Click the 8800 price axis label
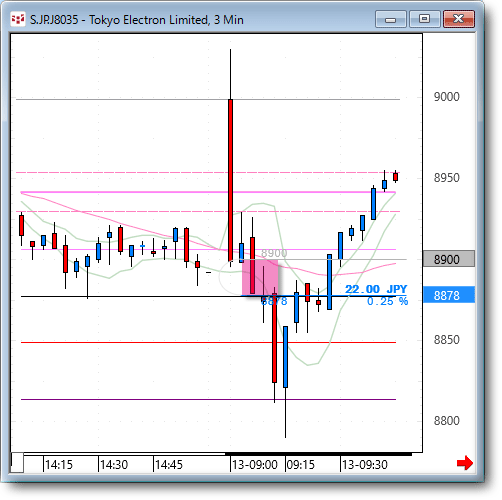Viewport: 502px width, 500px height. click(447, 421)
